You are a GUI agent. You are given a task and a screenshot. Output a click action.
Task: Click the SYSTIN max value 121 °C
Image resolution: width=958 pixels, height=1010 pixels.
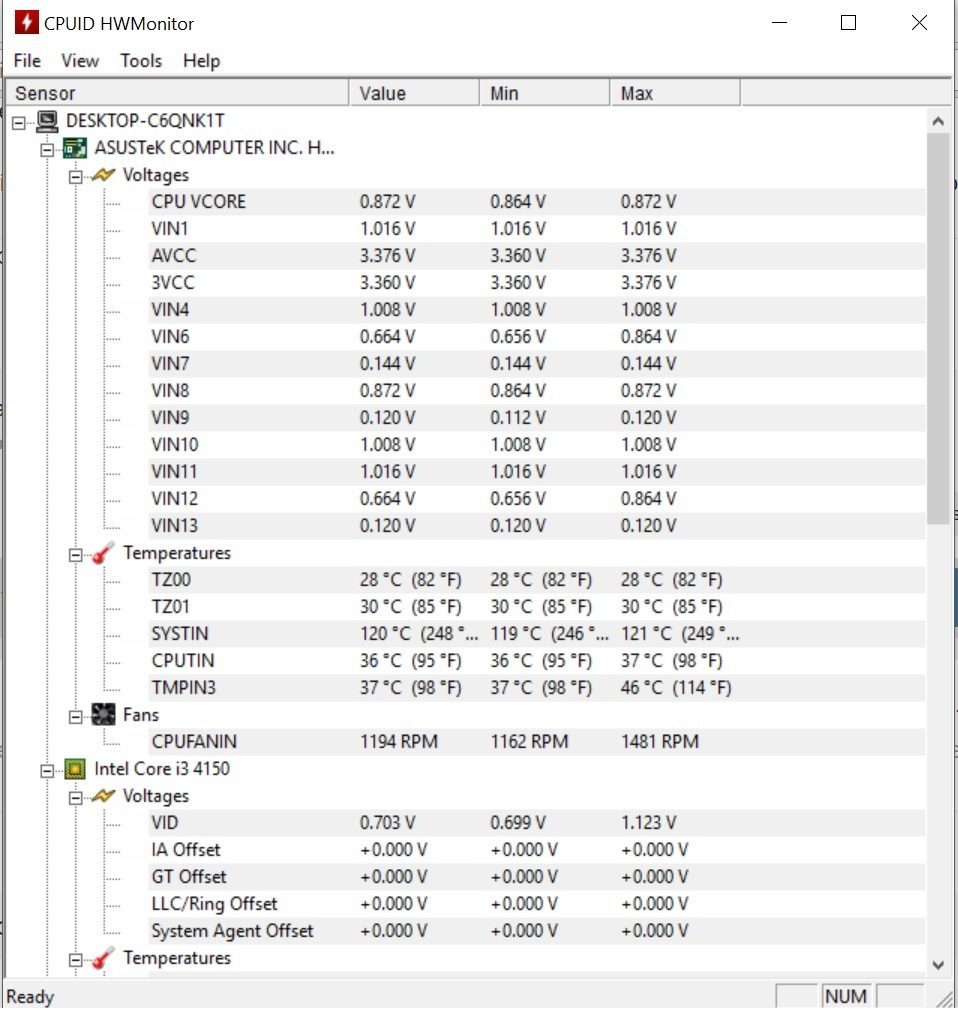(680, 634)
